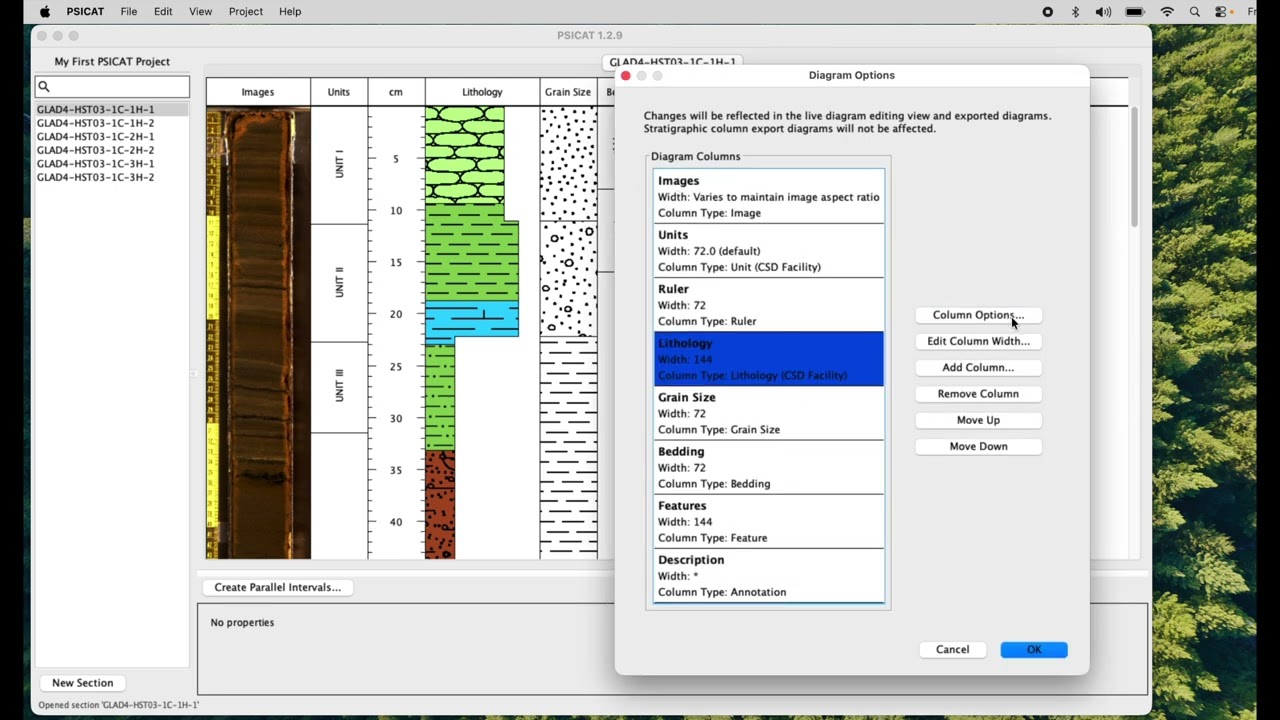Select highlighted Lithology entry in Diagram Columns list

pyautogui.click(x=769, y=358)
